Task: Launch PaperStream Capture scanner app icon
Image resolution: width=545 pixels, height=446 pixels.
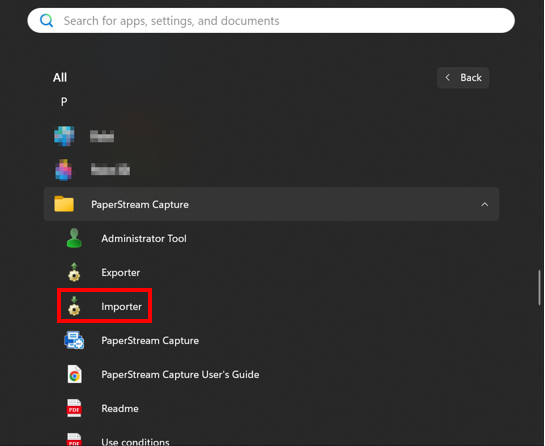Action: tap(74, 340)
